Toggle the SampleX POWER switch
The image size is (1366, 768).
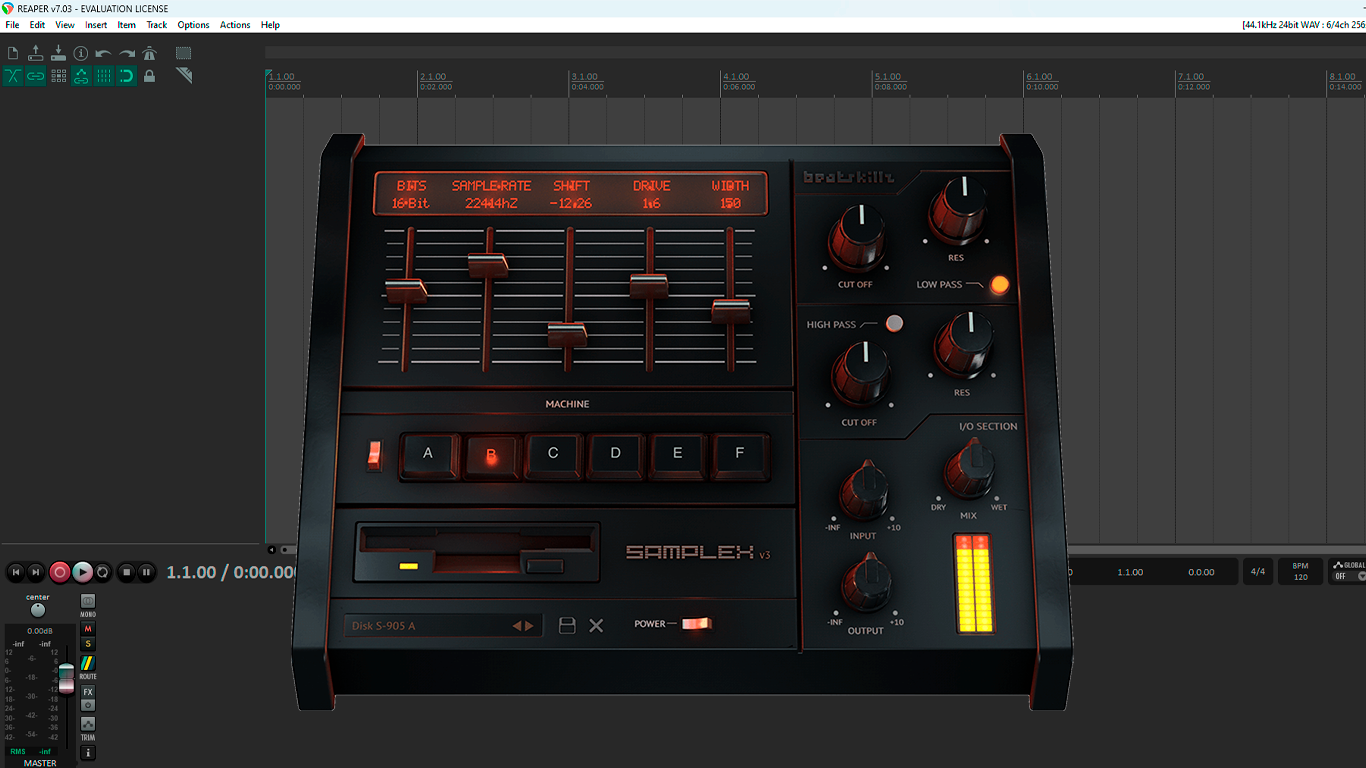(697, 624)
